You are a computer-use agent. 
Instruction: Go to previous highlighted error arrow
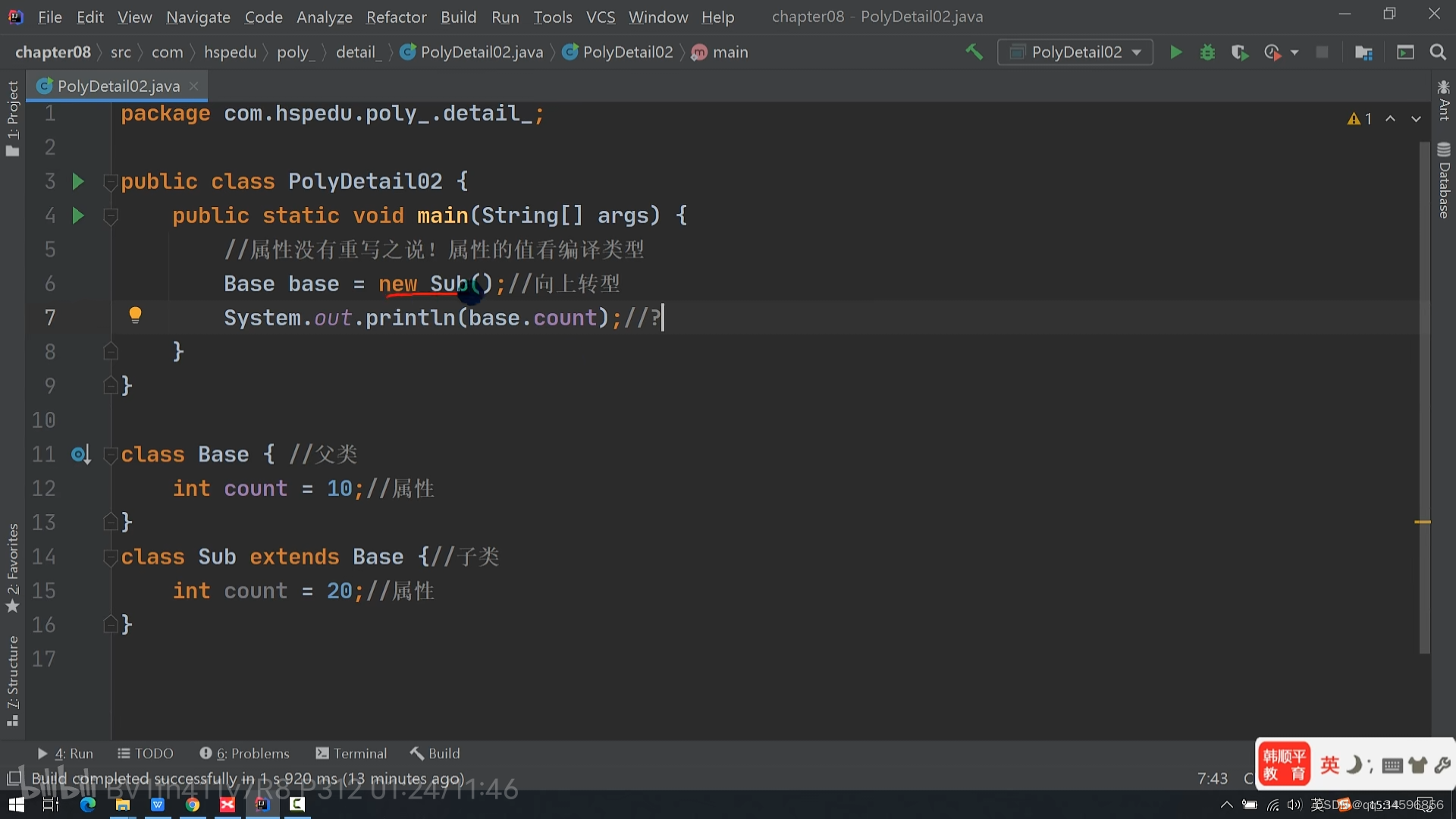tap(1390, 118)
